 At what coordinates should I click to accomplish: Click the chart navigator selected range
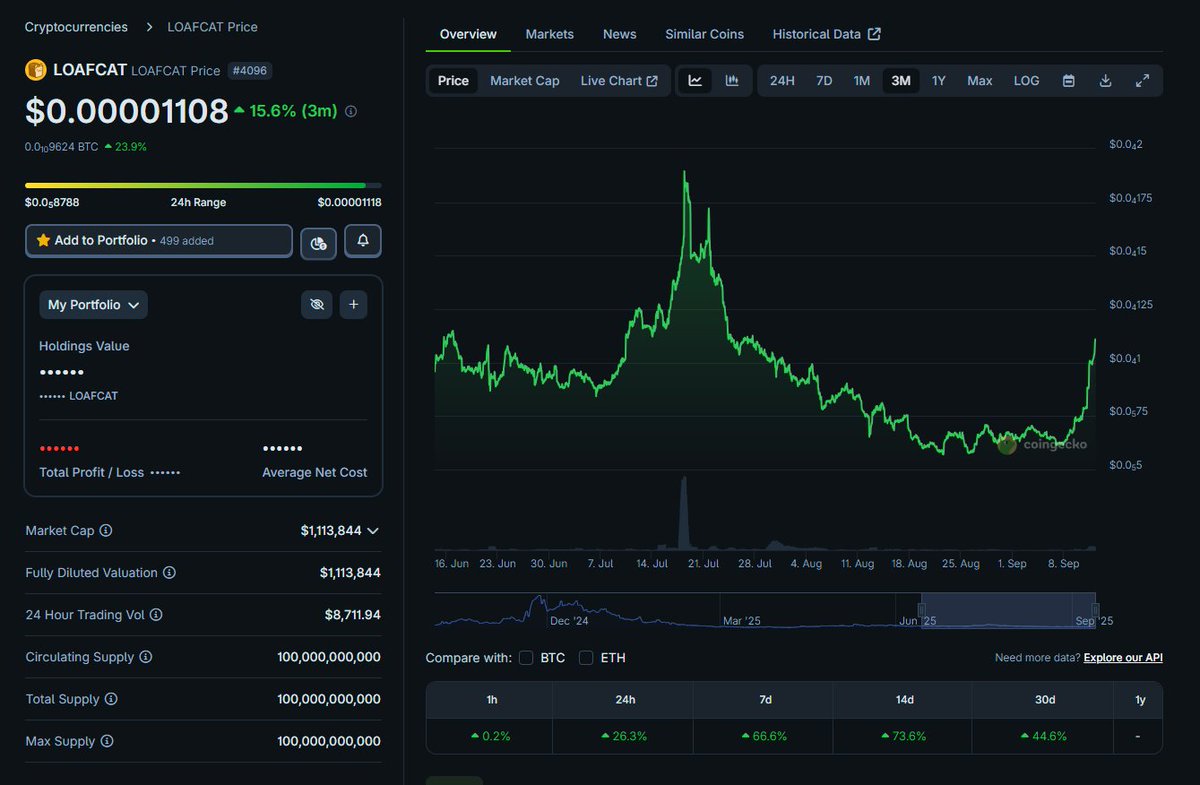(x=1008, y=610)
